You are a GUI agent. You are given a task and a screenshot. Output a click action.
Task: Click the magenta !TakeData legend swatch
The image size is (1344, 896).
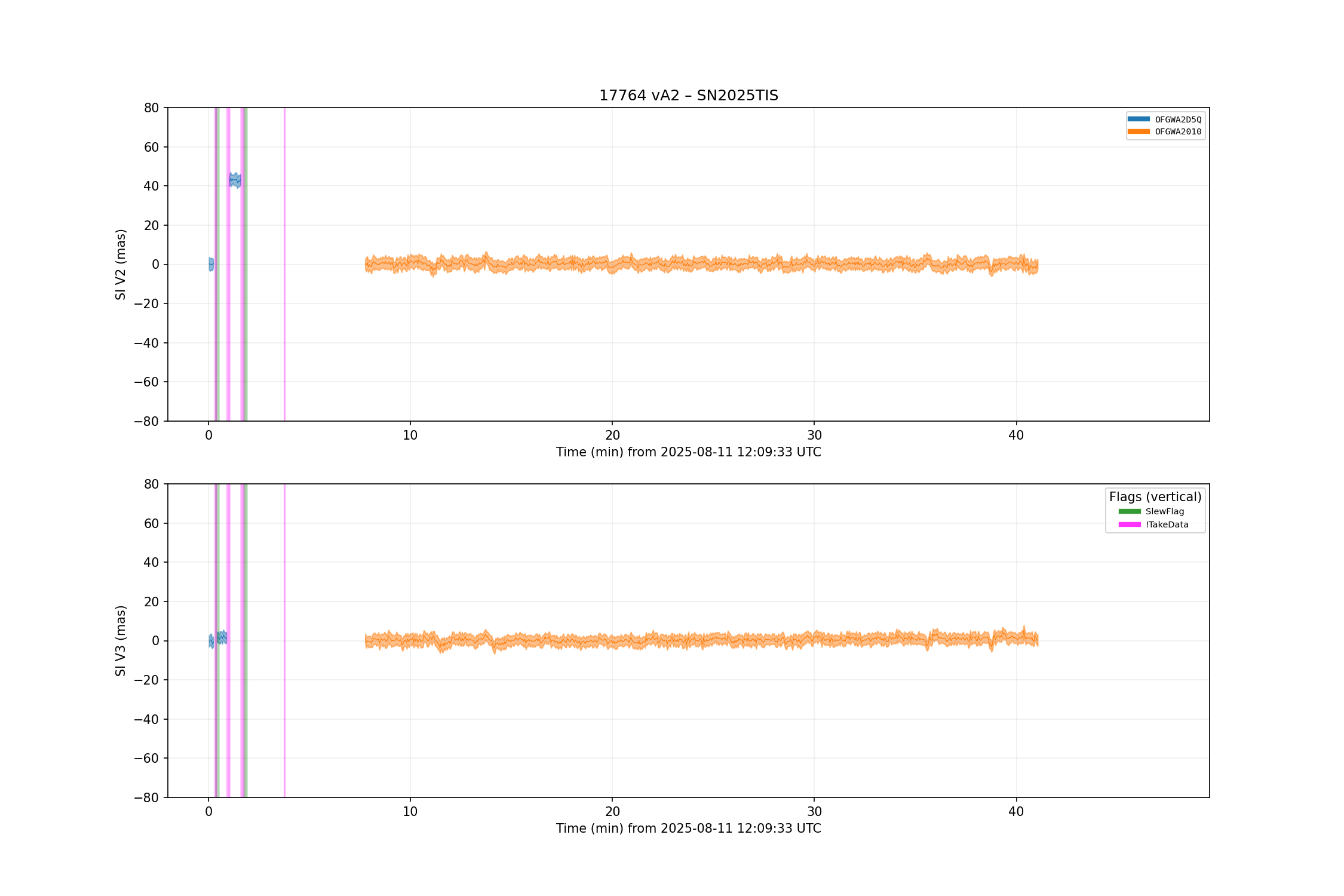coord(1130,524)
